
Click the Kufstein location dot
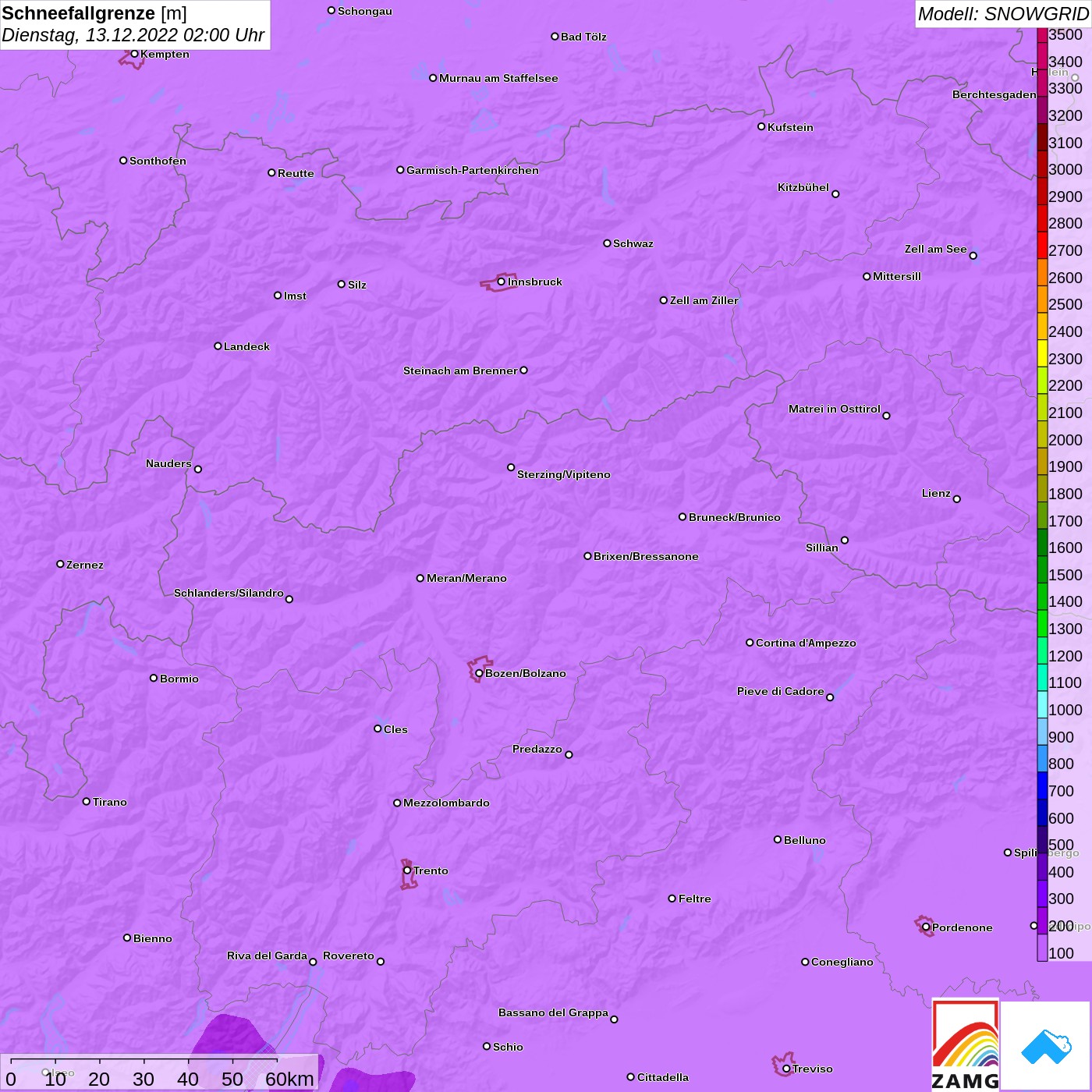(x=761, y=126)
